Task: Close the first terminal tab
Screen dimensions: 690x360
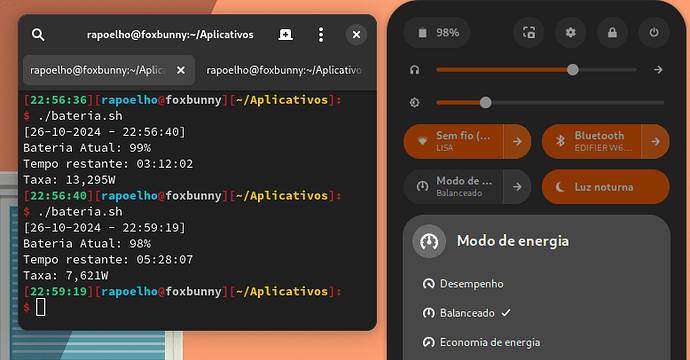Action: [181, 70]
